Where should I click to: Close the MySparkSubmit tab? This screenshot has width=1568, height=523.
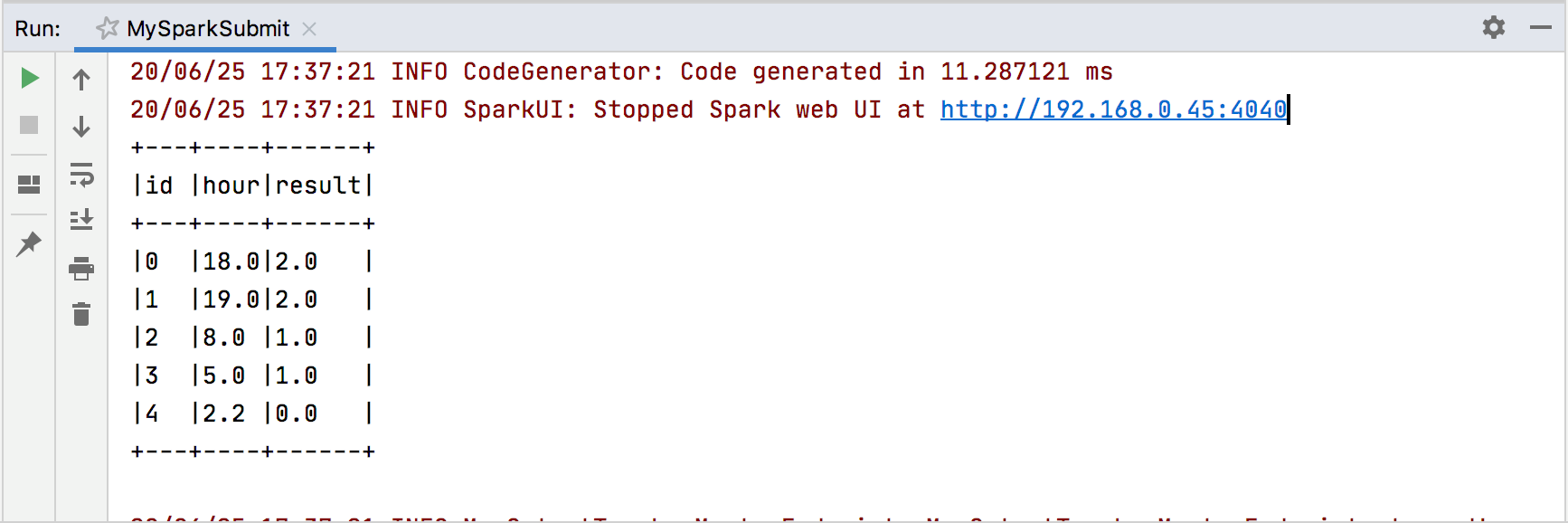click(310, 29)
